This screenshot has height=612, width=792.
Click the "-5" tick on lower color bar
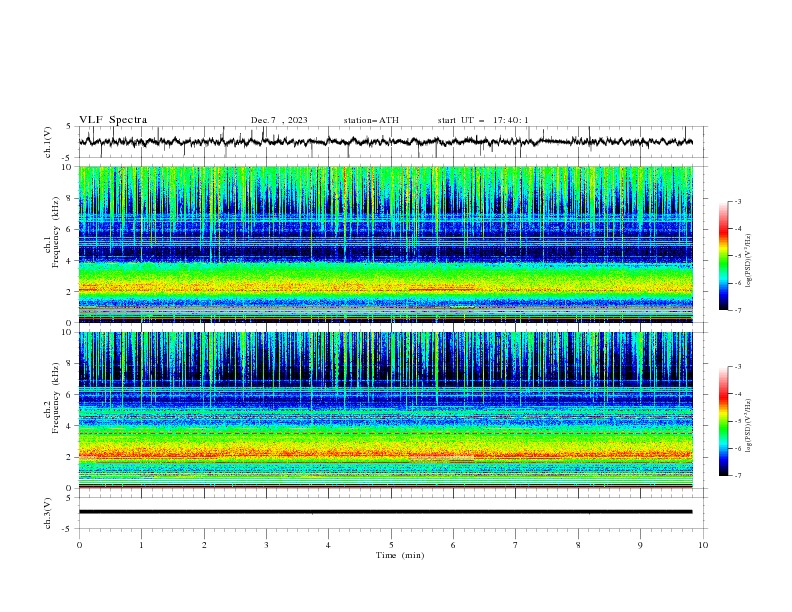coord(738,421)
